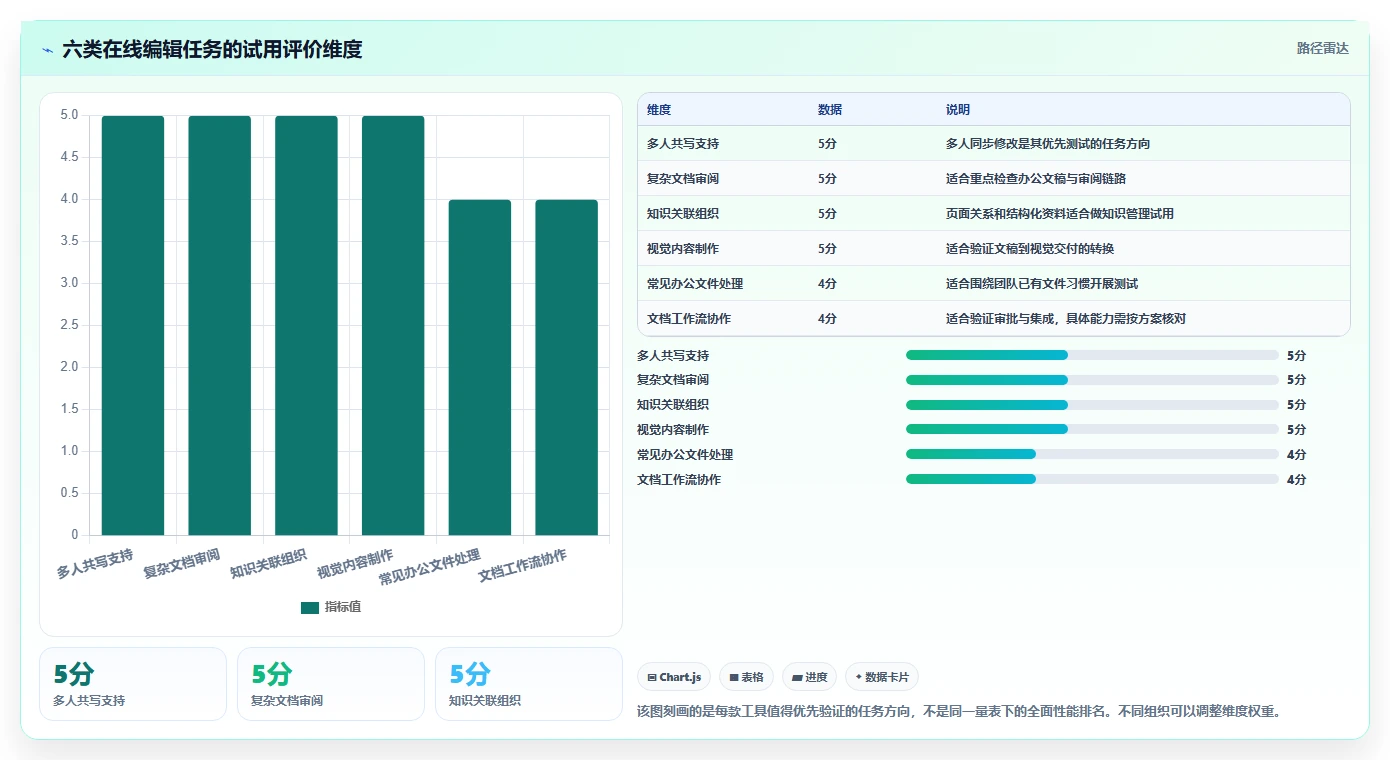Click the 指标值 legend color swatch

coord(310,607)
